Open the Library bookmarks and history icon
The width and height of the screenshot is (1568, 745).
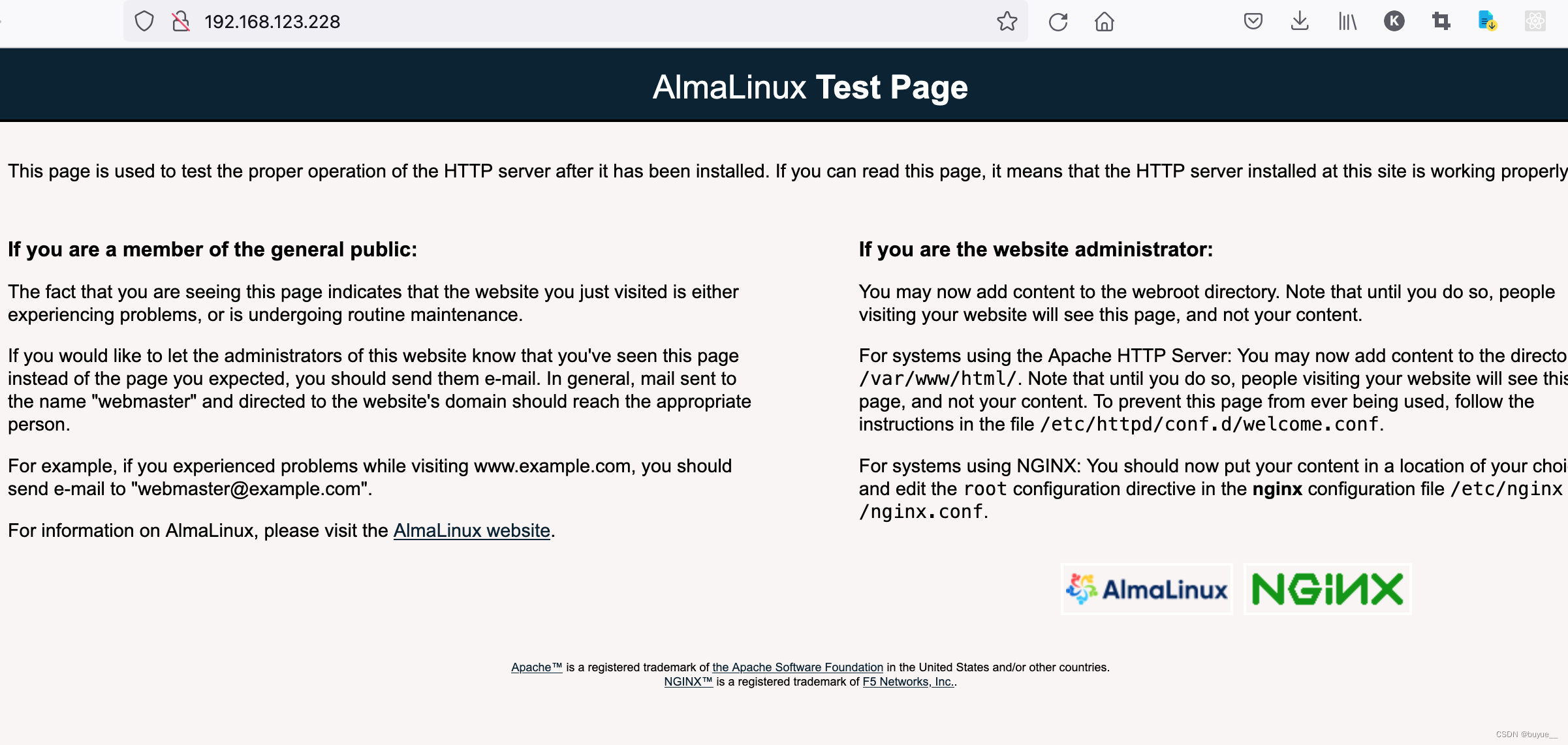point(1347,22)
